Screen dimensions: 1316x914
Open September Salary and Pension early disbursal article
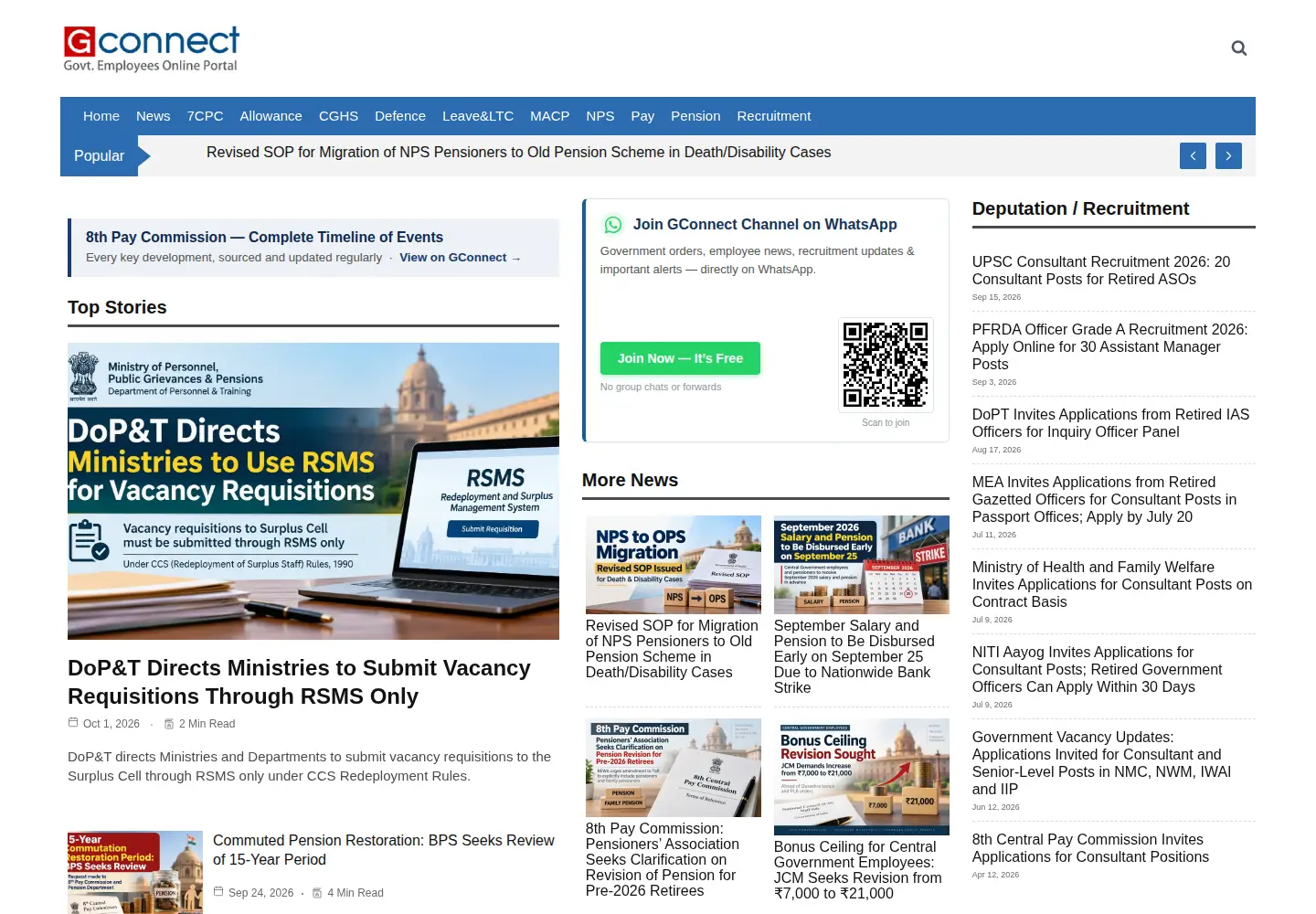coord(854,656)
